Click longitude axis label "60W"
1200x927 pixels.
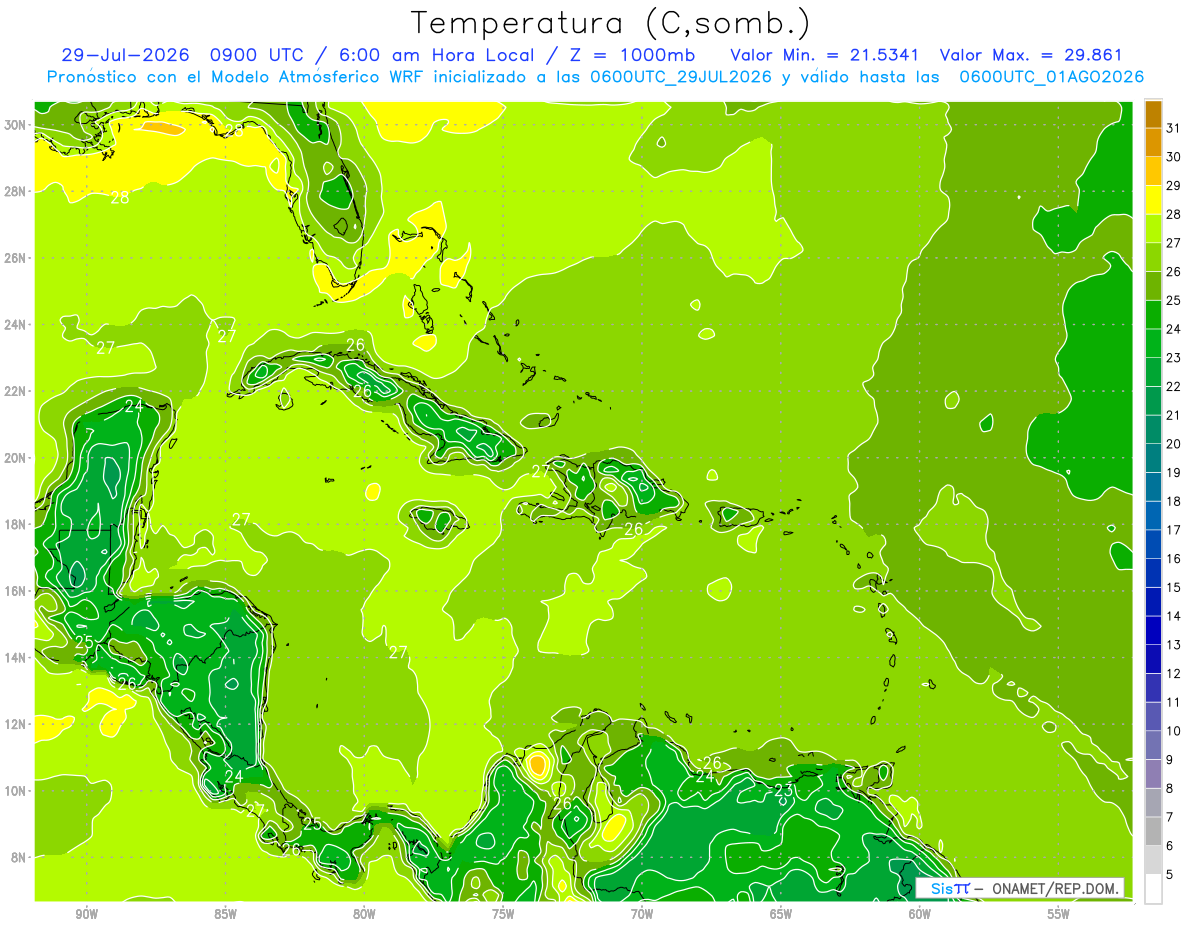tap(920, 914)
